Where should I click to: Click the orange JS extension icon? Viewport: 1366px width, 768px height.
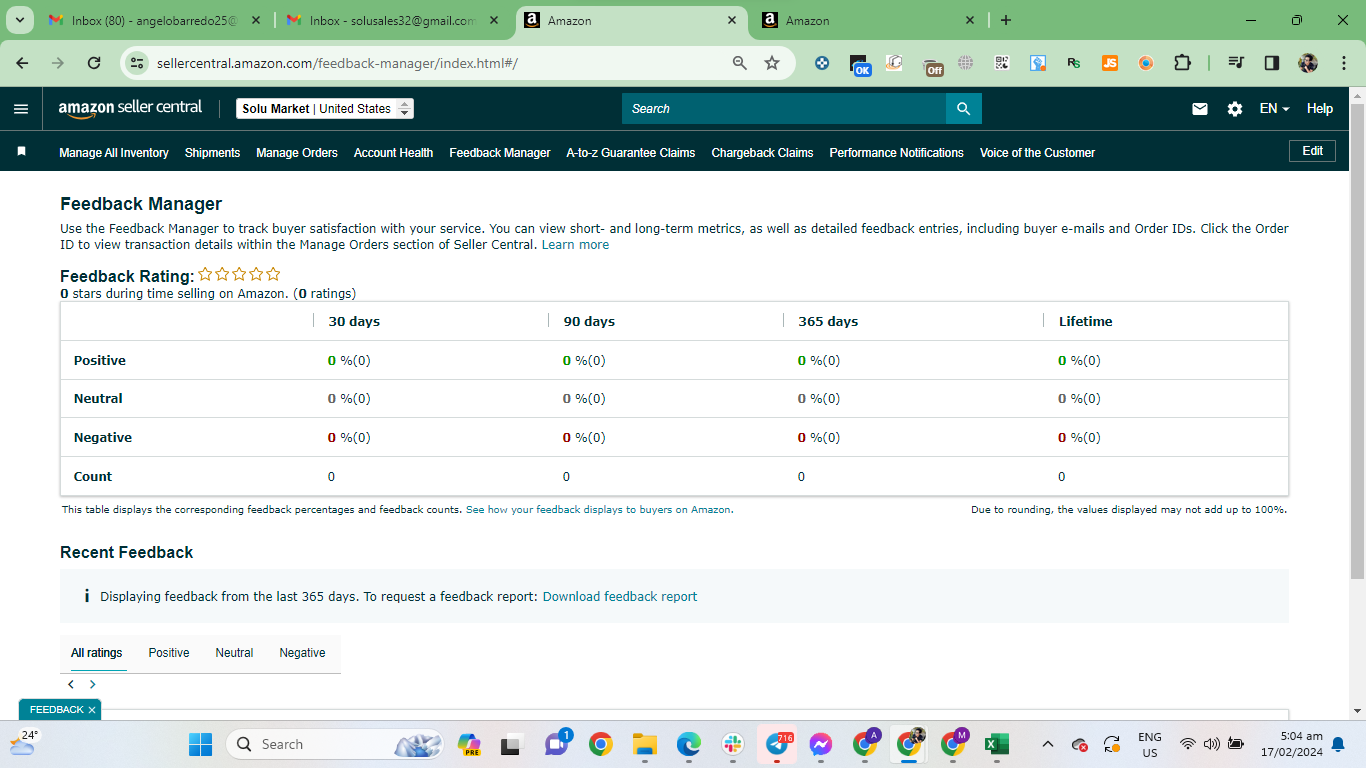pos(1110,63)
